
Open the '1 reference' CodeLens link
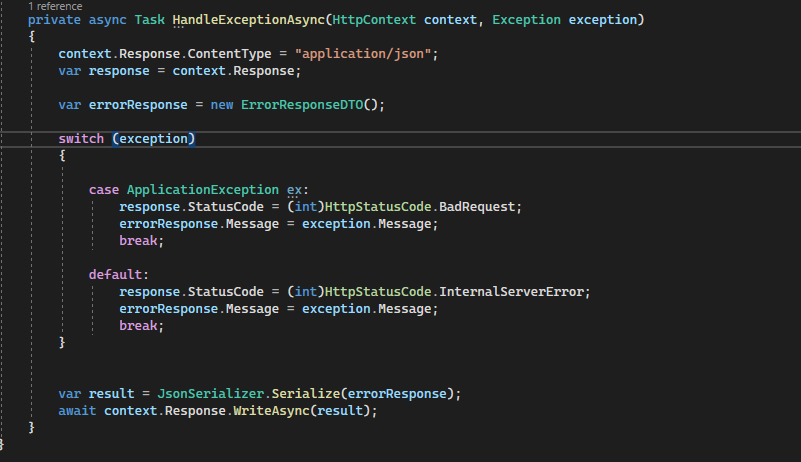click(55, 6)
